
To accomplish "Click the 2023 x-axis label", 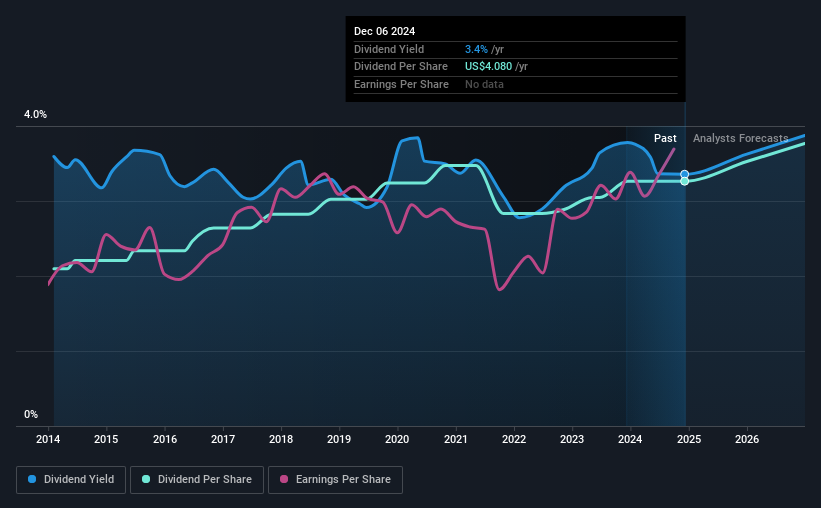I will 572,439.
